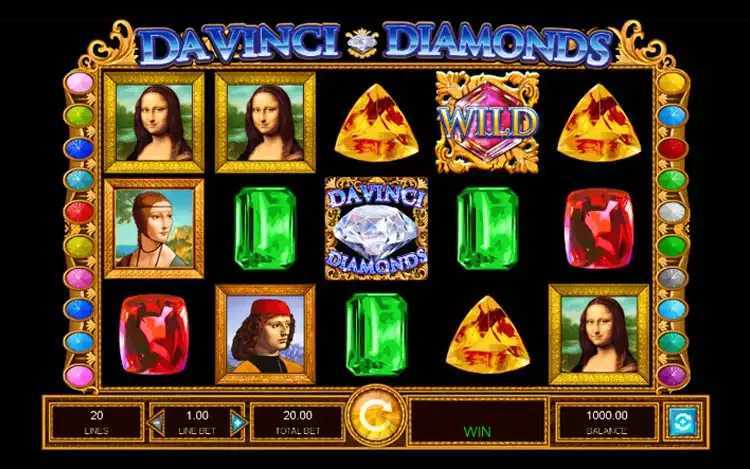Click the Da Vinci Diamonds center symbol
Viewport: 750px width, 469px height.
[x=376, y=228]
